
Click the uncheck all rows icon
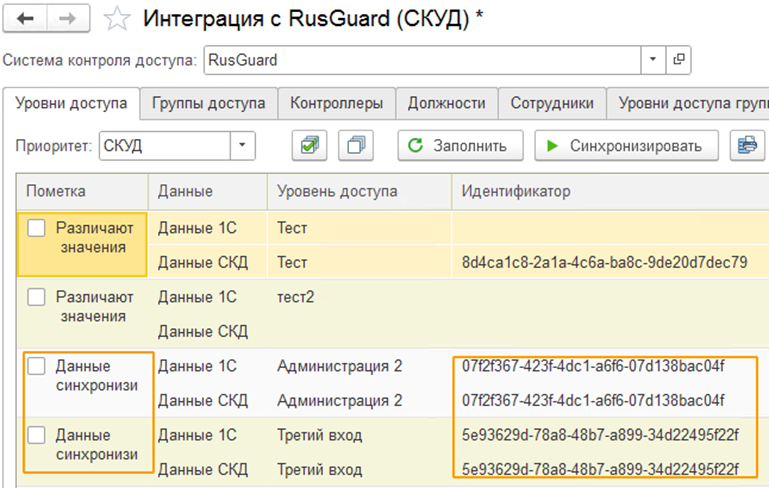[x=355, y=146]
